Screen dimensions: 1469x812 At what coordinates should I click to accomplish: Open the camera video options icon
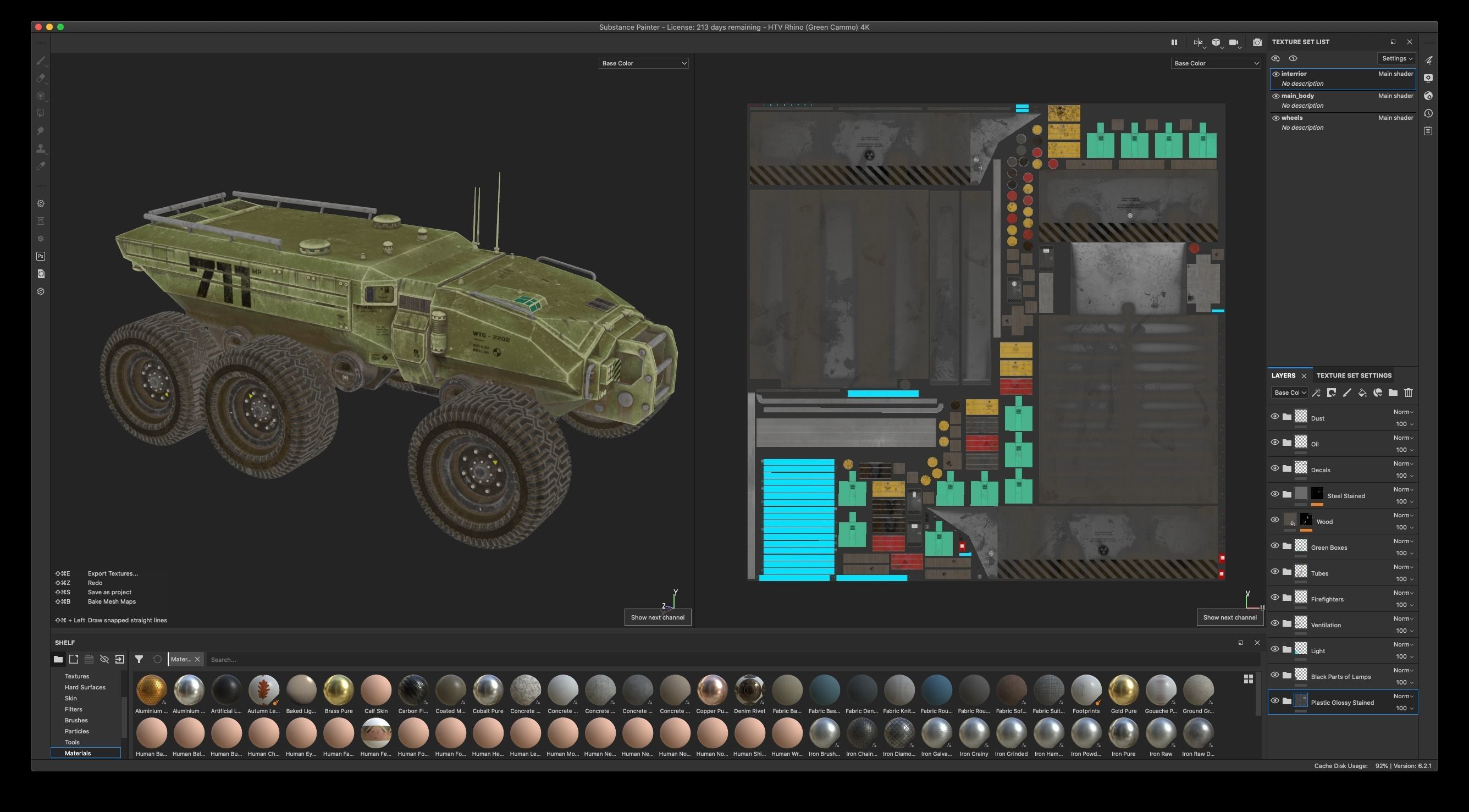pyautogui.click(x=1235, y=43)
